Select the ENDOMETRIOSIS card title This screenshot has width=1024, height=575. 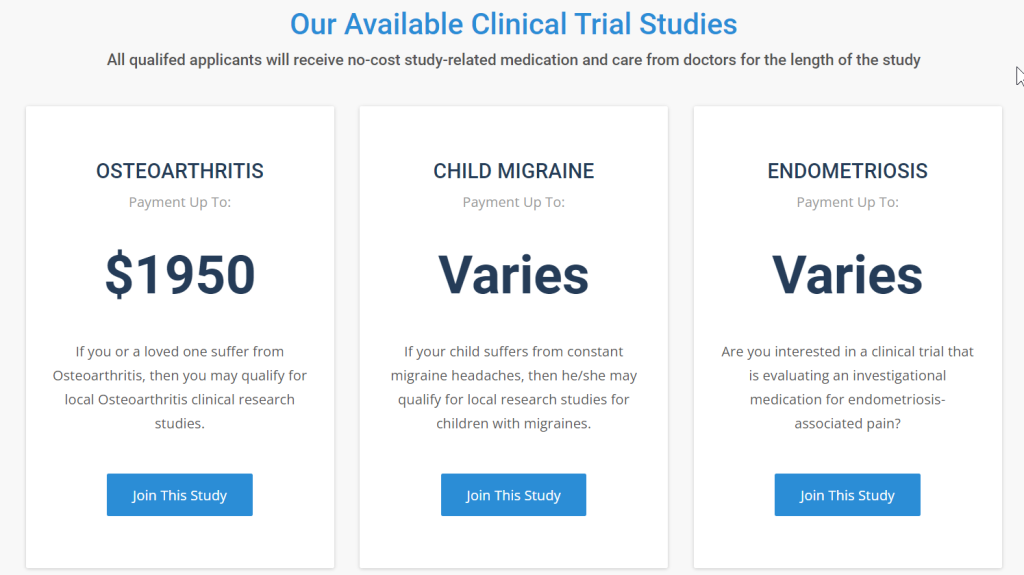tap(847, 171)
